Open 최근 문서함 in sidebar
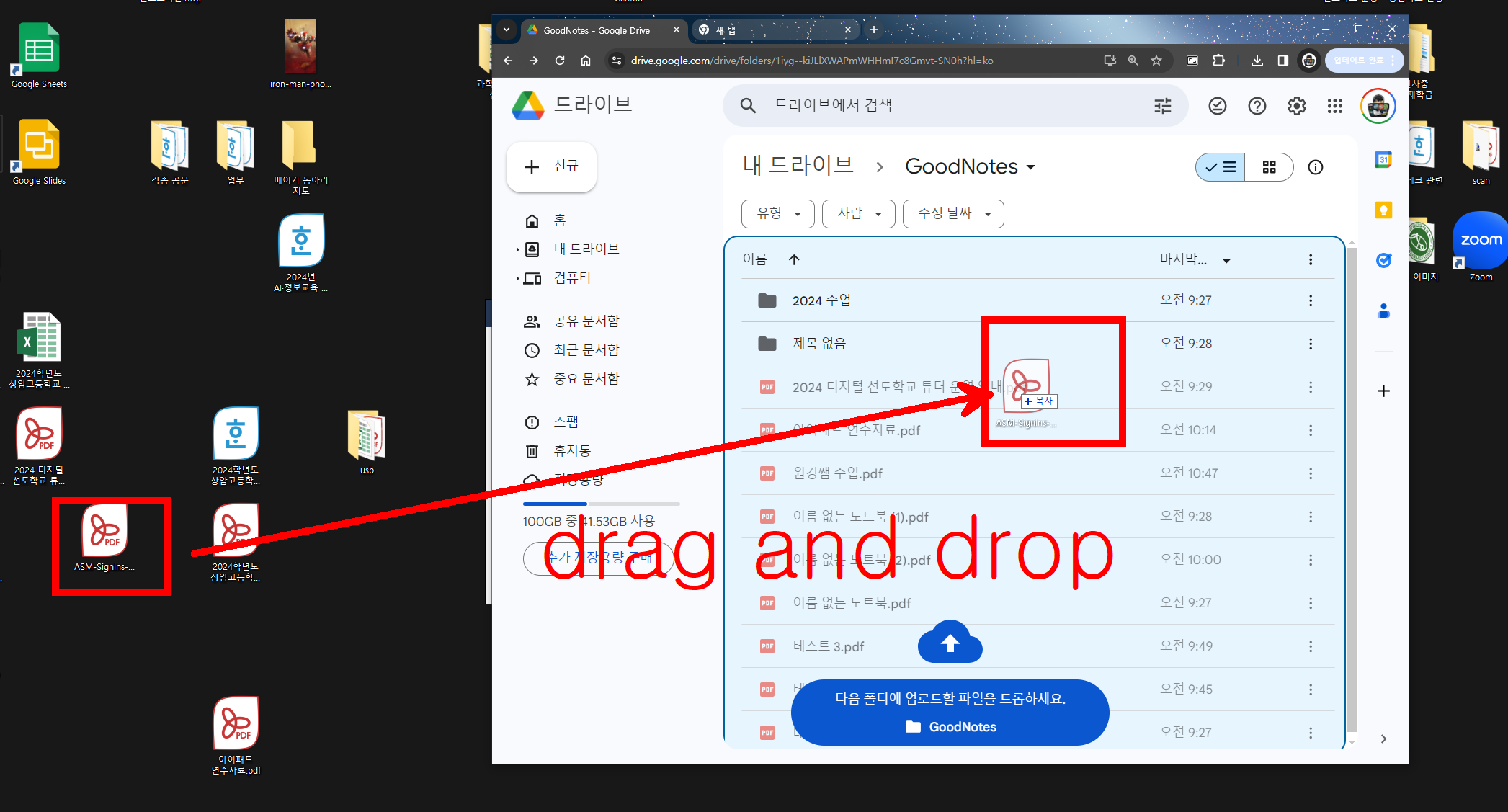 coord(586,350)
